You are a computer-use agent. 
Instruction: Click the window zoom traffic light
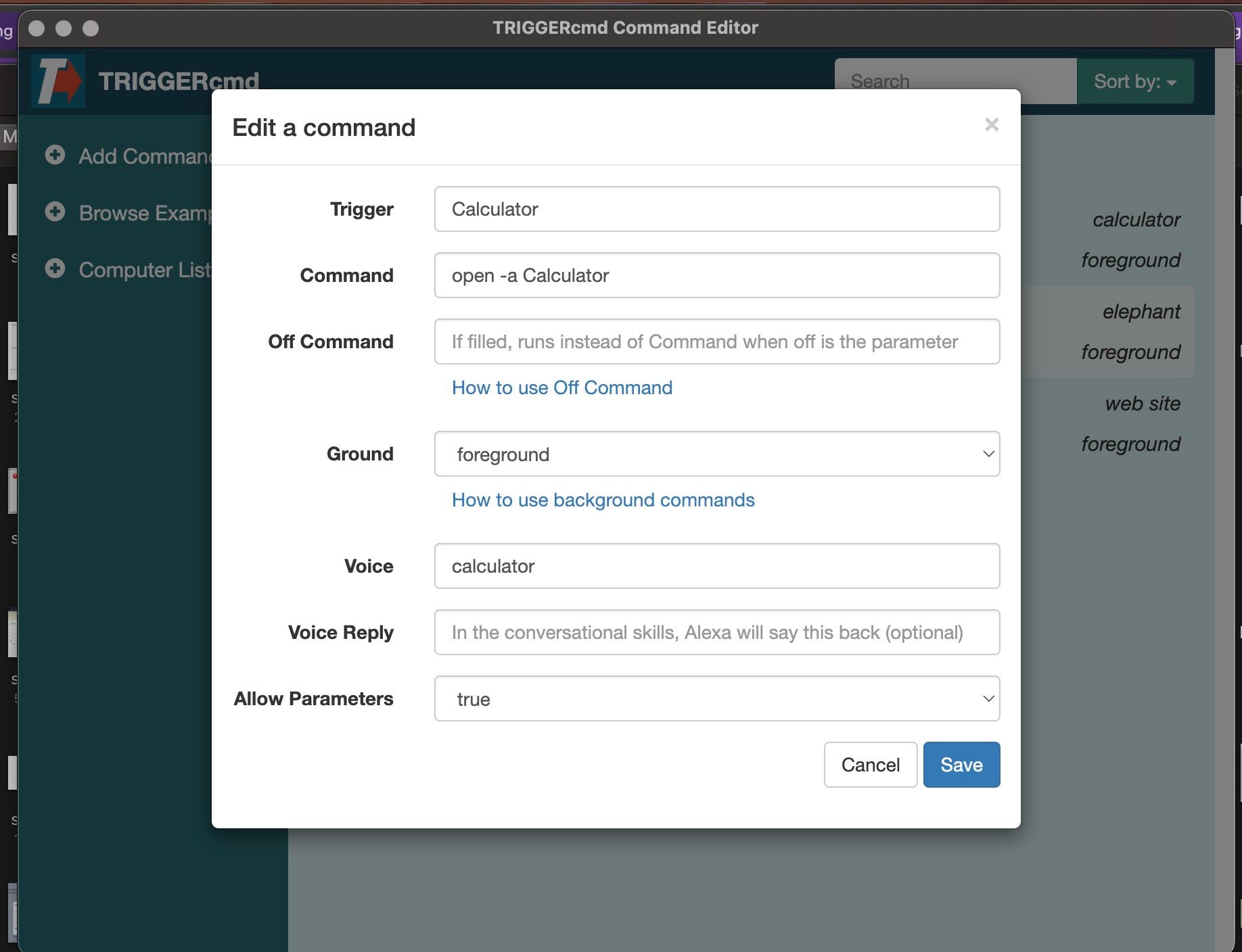pyautogui.click(x=91, y=28)
